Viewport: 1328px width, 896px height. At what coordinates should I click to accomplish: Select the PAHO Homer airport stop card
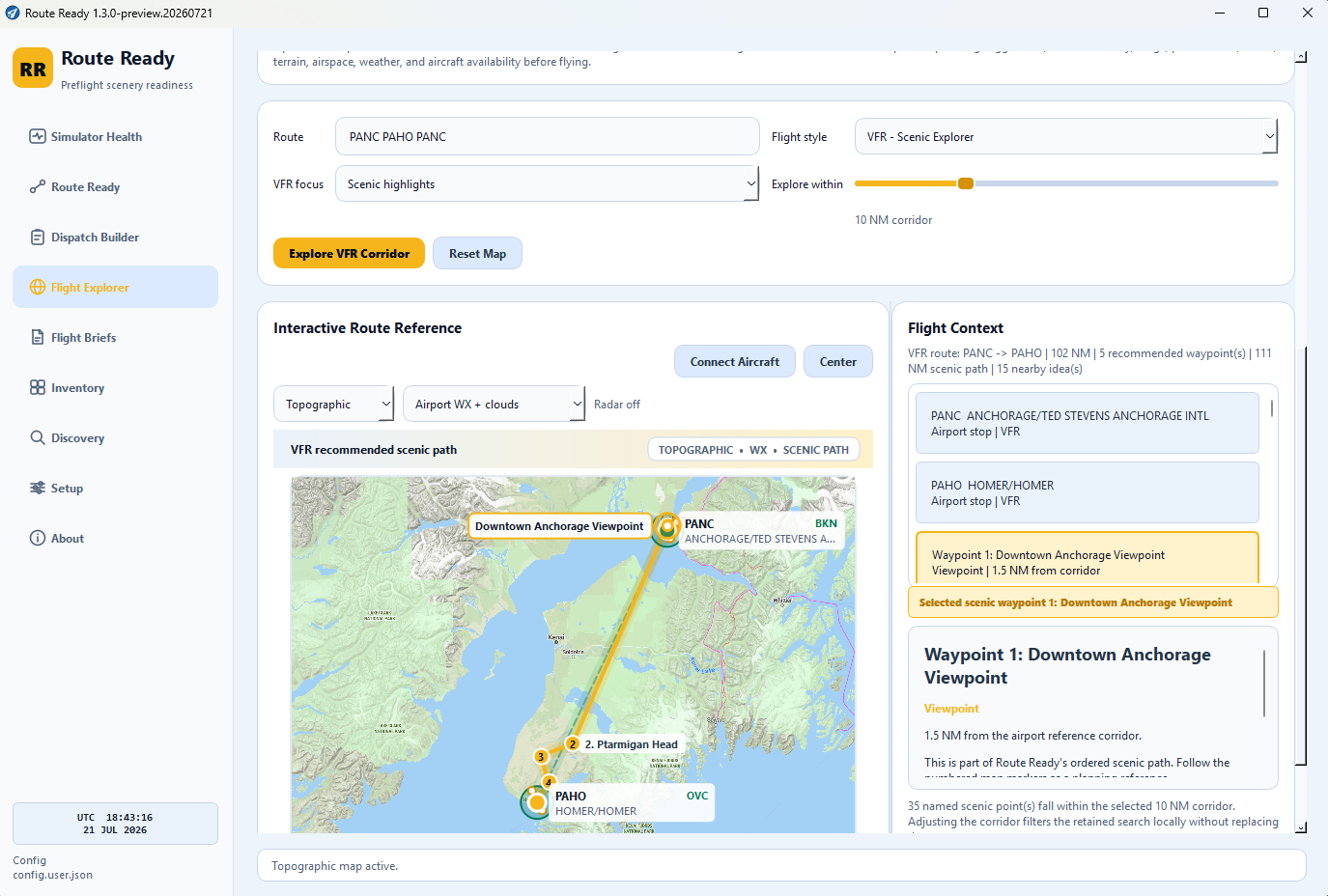coord(1087,492)
